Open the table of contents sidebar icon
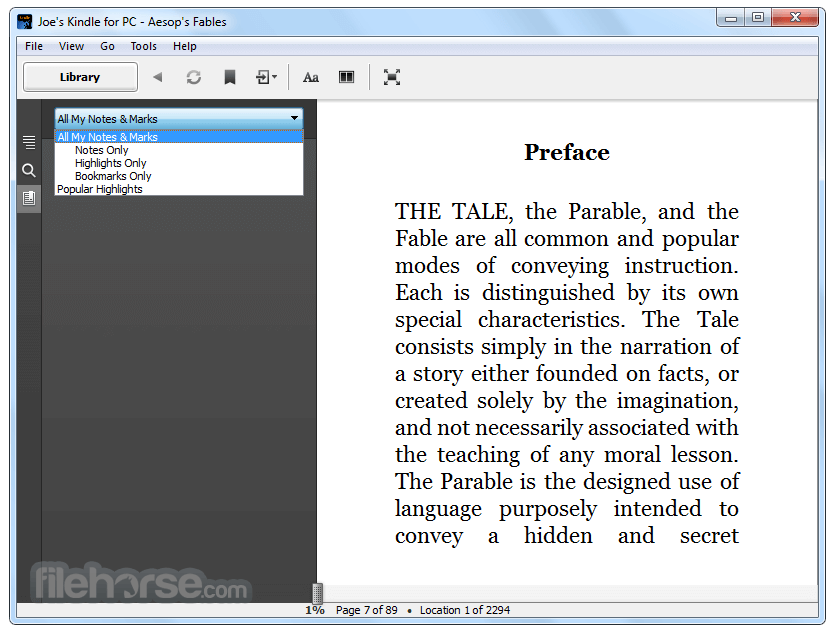 [x=29, y=142]
